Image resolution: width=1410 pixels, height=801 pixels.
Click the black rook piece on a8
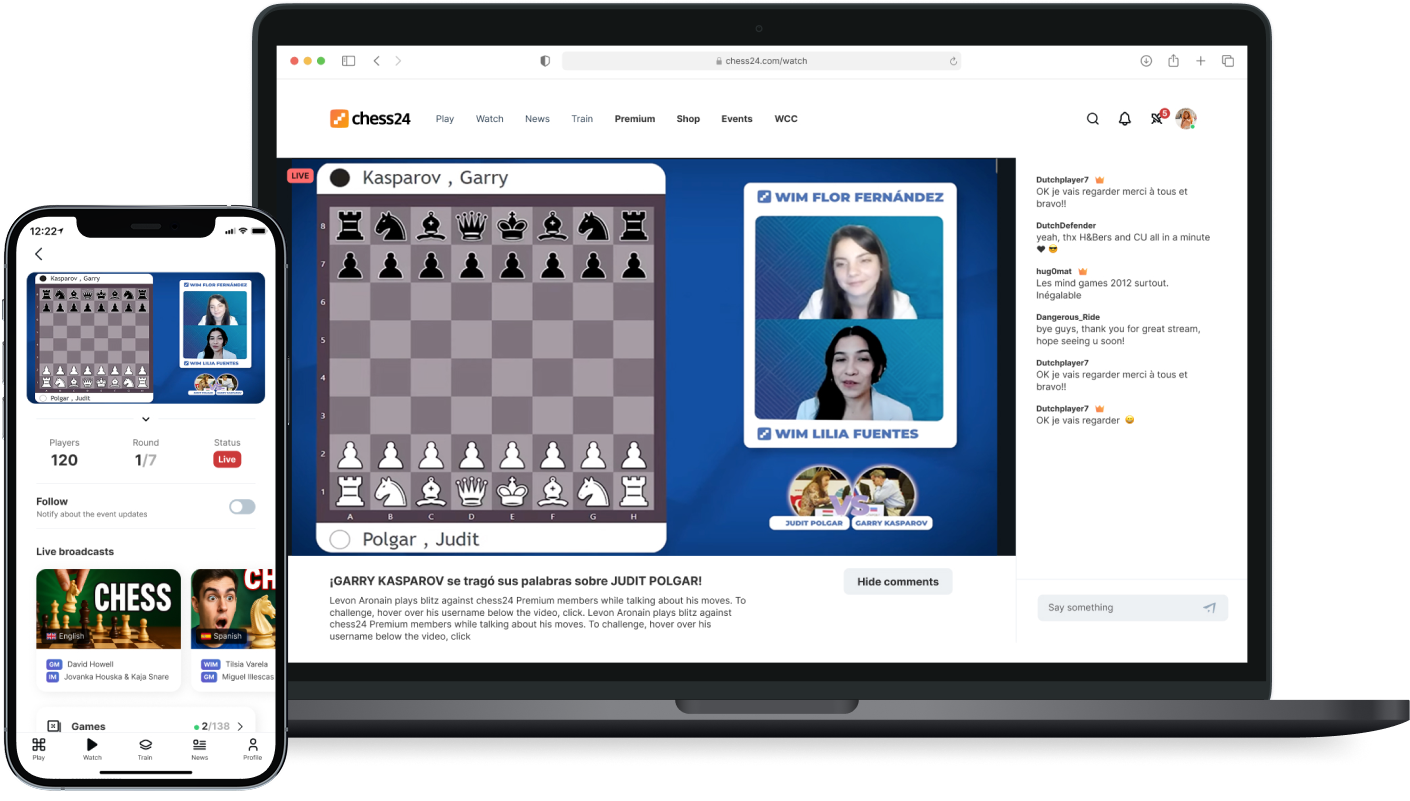pyautogui.click(x=350, y=226)
